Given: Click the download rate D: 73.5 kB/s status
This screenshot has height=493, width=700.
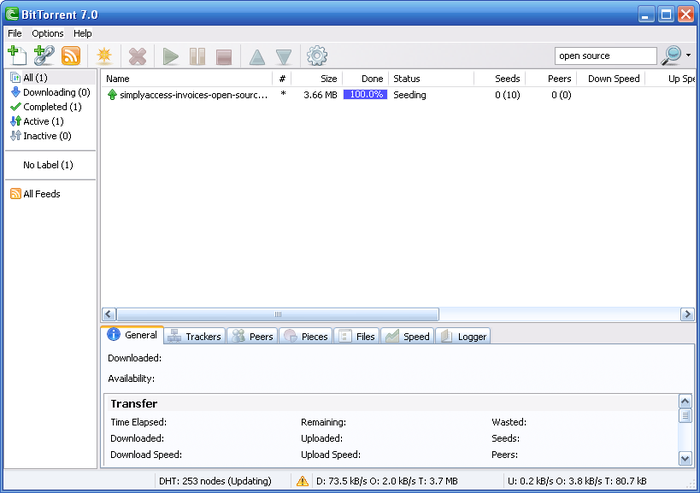Looking at the screenshot, I should click(x=387, y=481).
